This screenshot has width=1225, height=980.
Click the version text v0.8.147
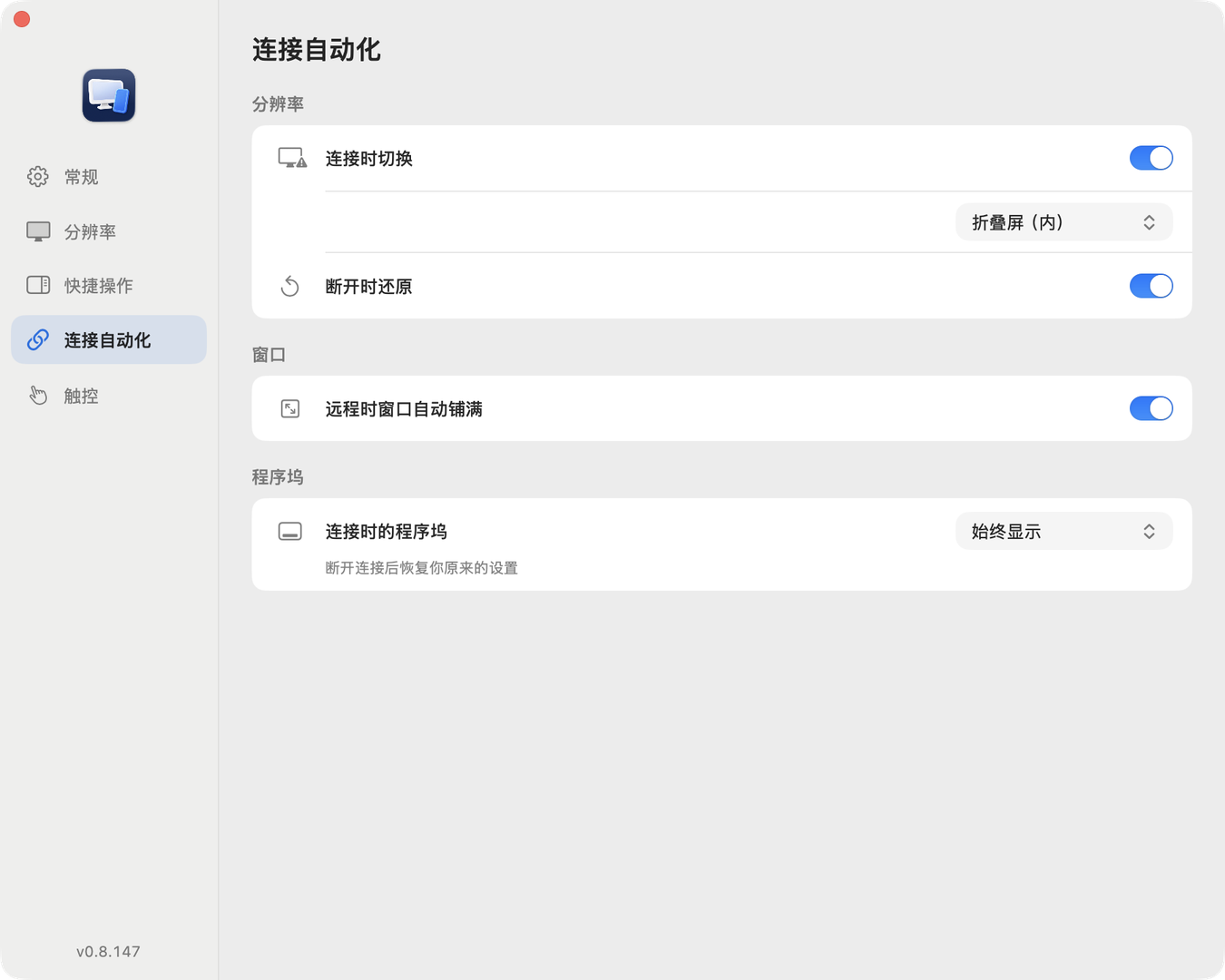[x=108, y=951]
